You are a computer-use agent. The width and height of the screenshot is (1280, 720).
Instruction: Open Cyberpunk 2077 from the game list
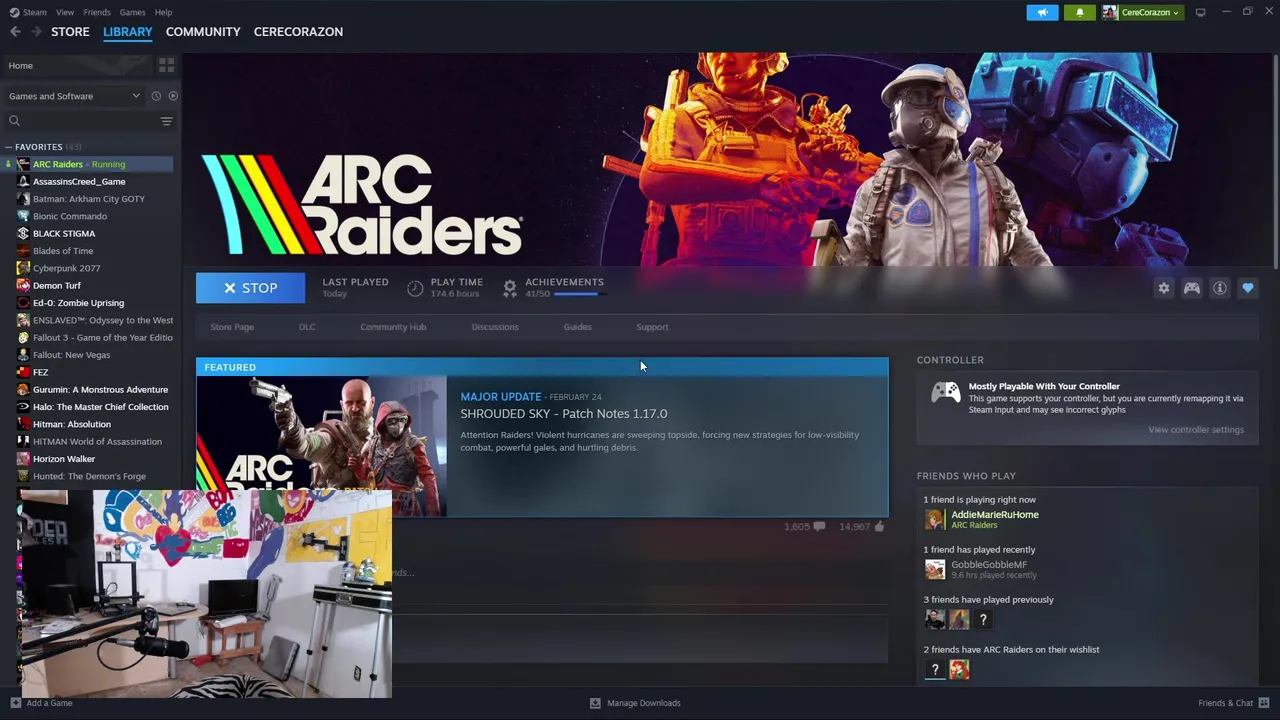(66, 268)
